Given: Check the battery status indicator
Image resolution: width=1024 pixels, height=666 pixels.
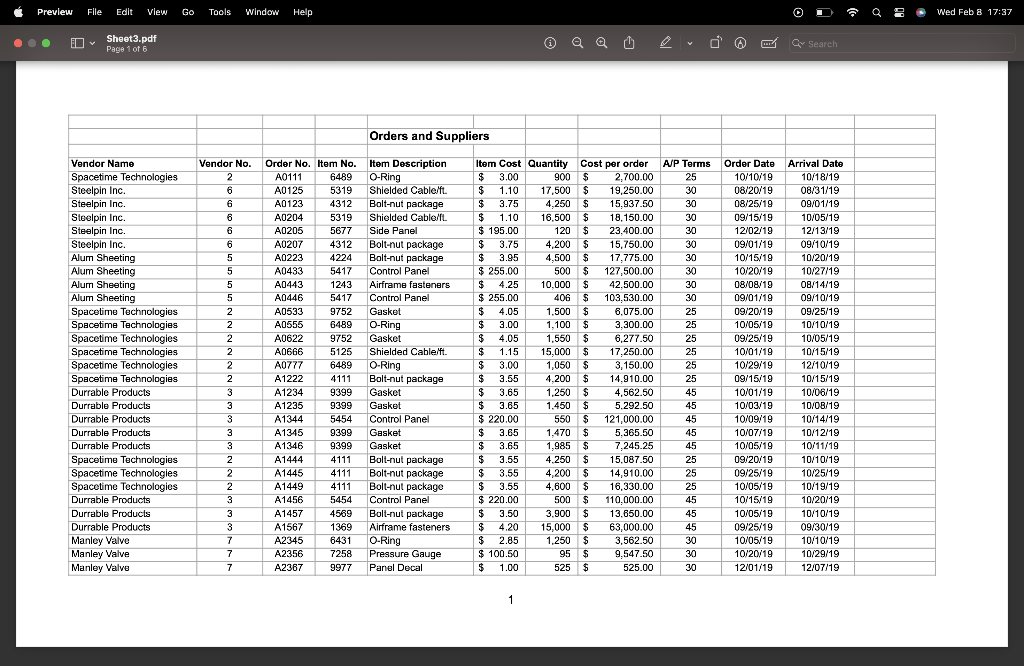Looking at the screenshot, I should [824, 12].
